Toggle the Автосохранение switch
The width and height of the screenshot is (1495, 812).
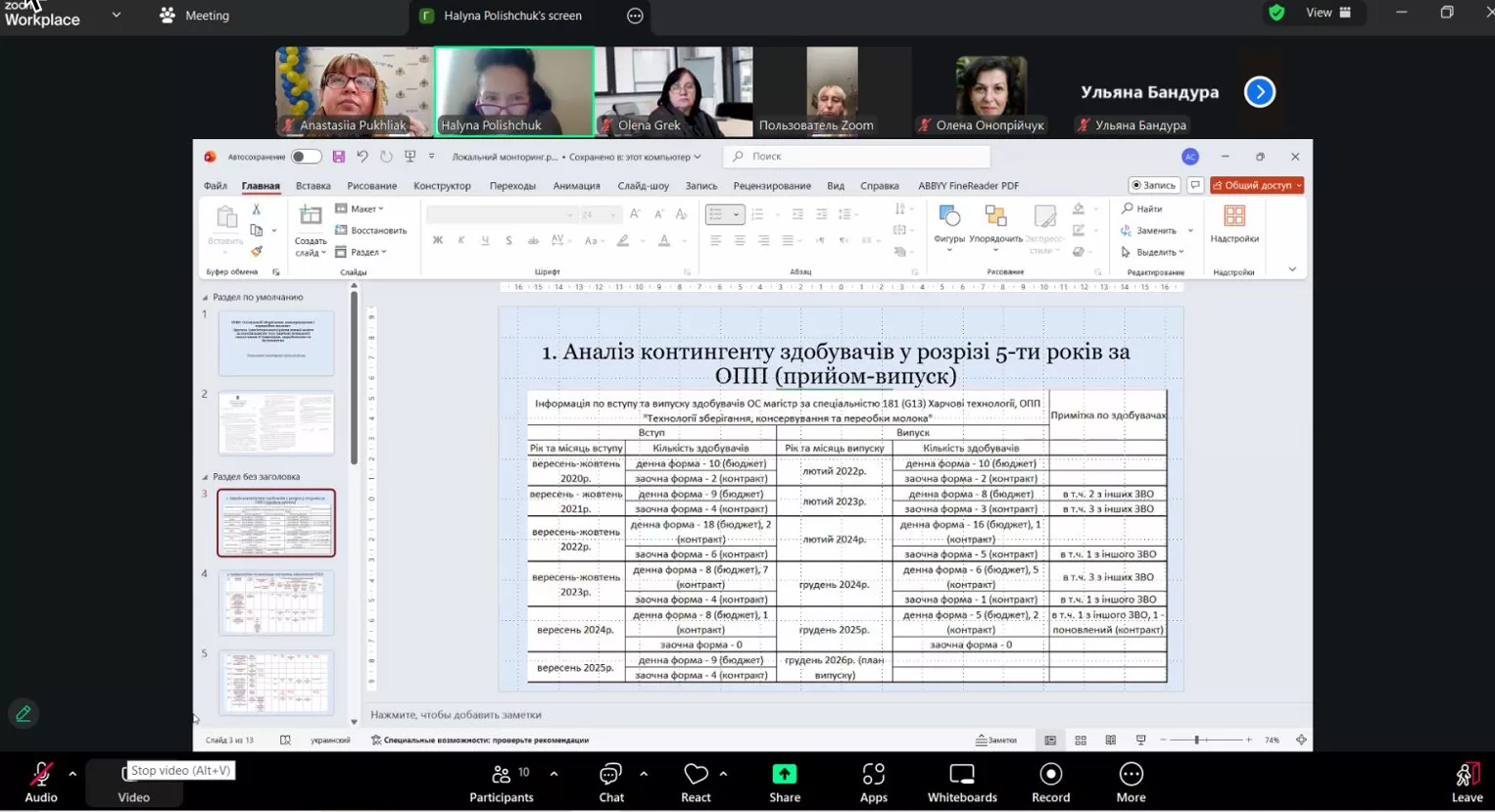pos(306,157)
